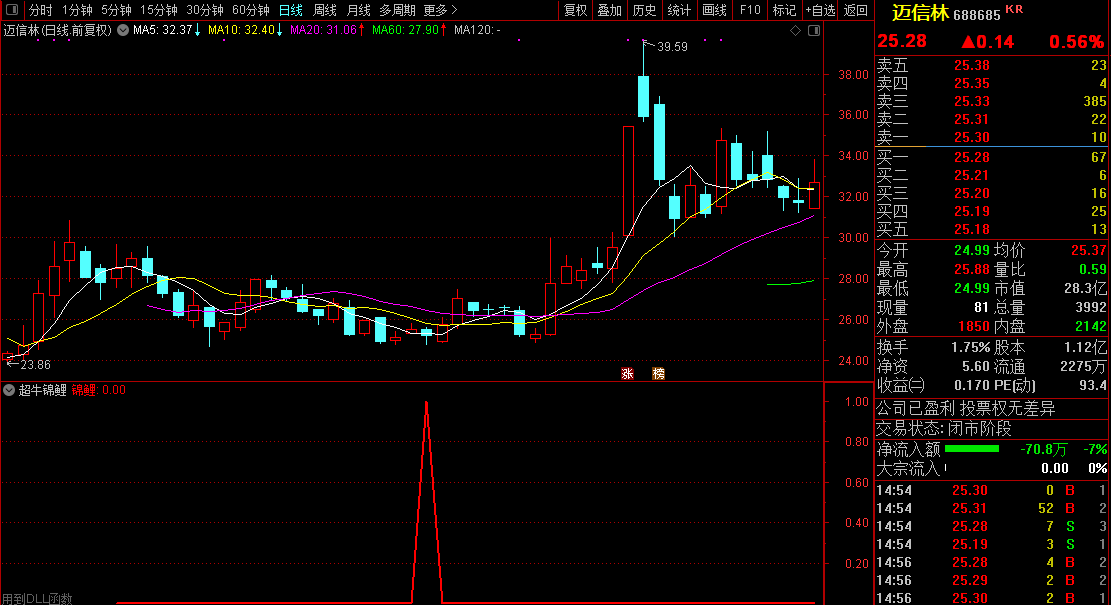Screen dimensions: 1111x605
Task: Click the 涨 marker on the chart bottom
Action: pos(628,373)
